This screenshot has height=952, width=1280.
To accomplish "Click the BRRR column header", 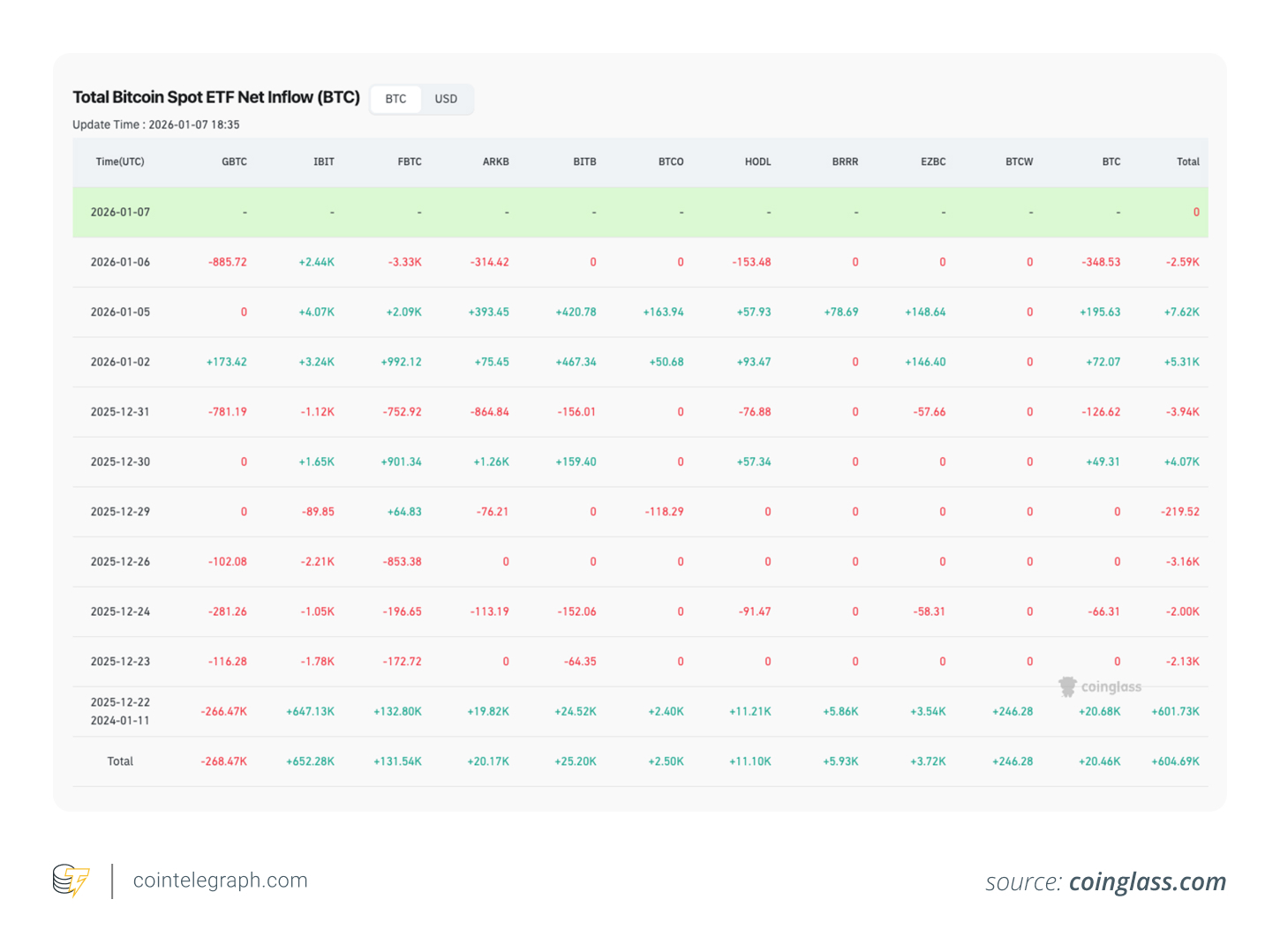I will pyautogui.click(x=844, y=161).
